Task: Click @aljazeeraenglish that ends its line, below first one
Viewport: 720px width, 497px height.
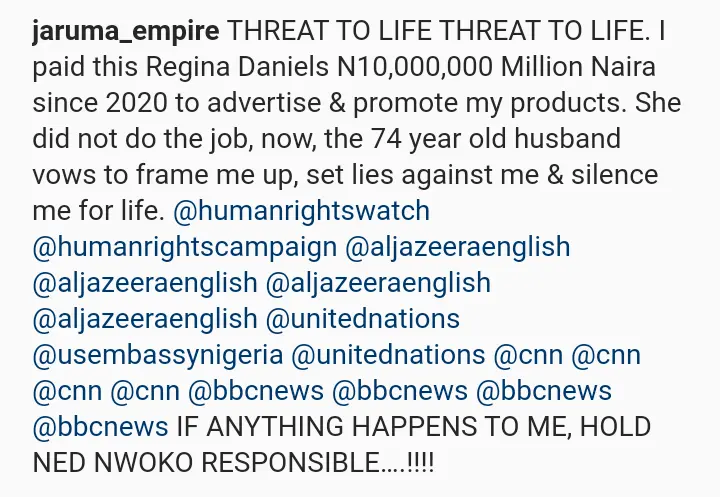Action: (x=378, y=283)
